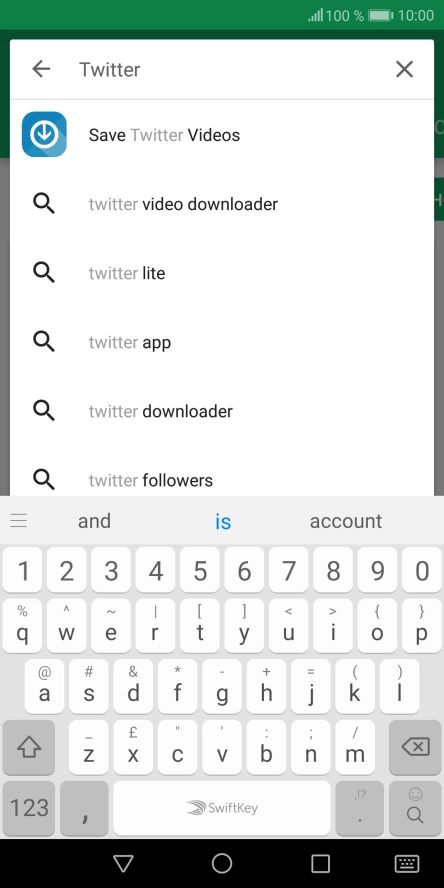Choose the 'twitter app' search suggestion

pos(222,342)
